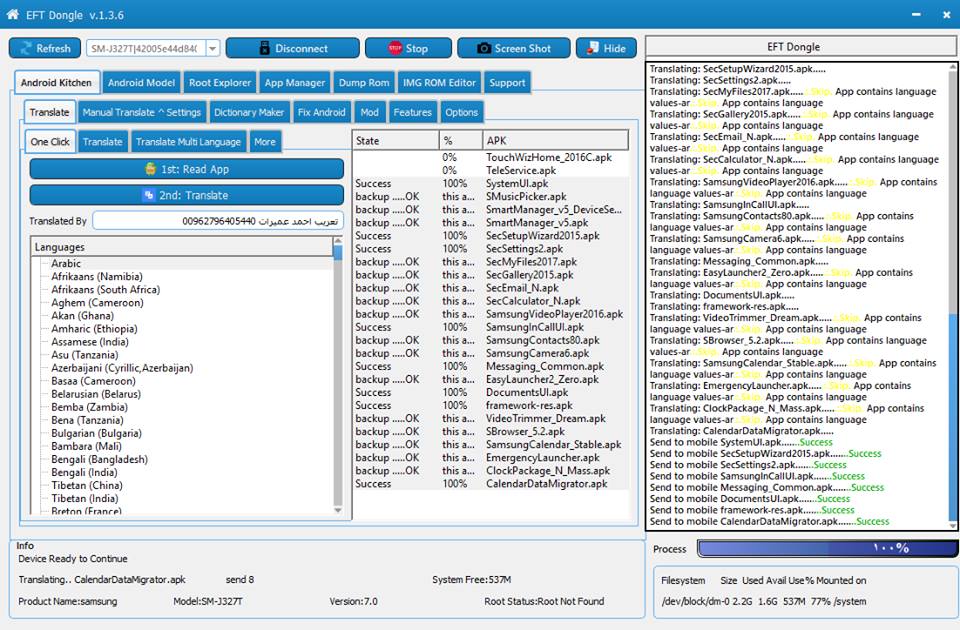The width and height of the screenshot is (960, 630).
Task: Select CalendarDataMigrator.apk row in APK table
Action: point(491,484)
